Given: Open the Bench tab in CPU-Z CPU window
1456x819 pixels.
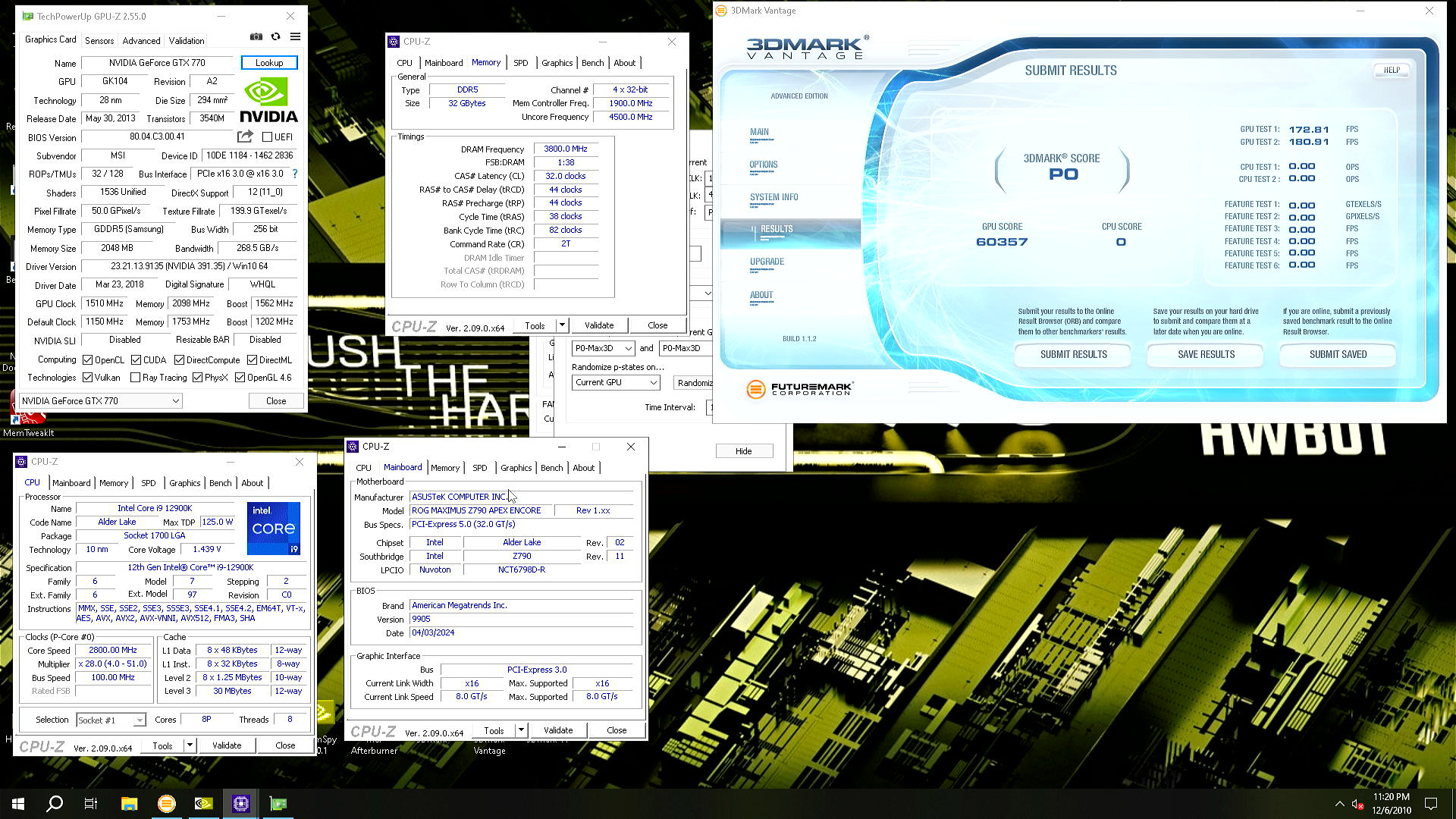Looking at the screenshot, I should [x=220, y=483].
